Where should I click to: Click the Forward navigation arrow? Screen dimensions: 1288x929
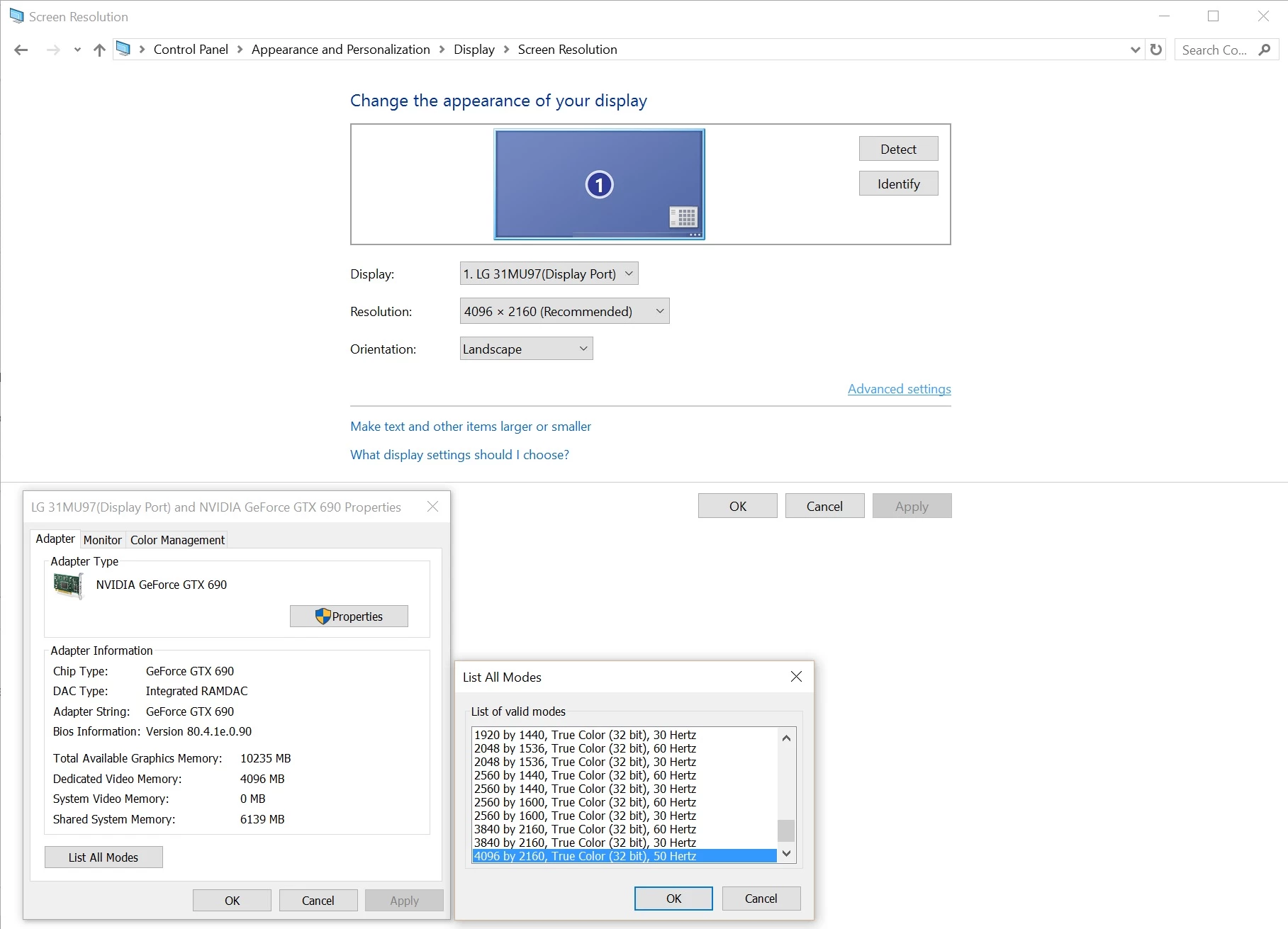click(x=53, y=50)
